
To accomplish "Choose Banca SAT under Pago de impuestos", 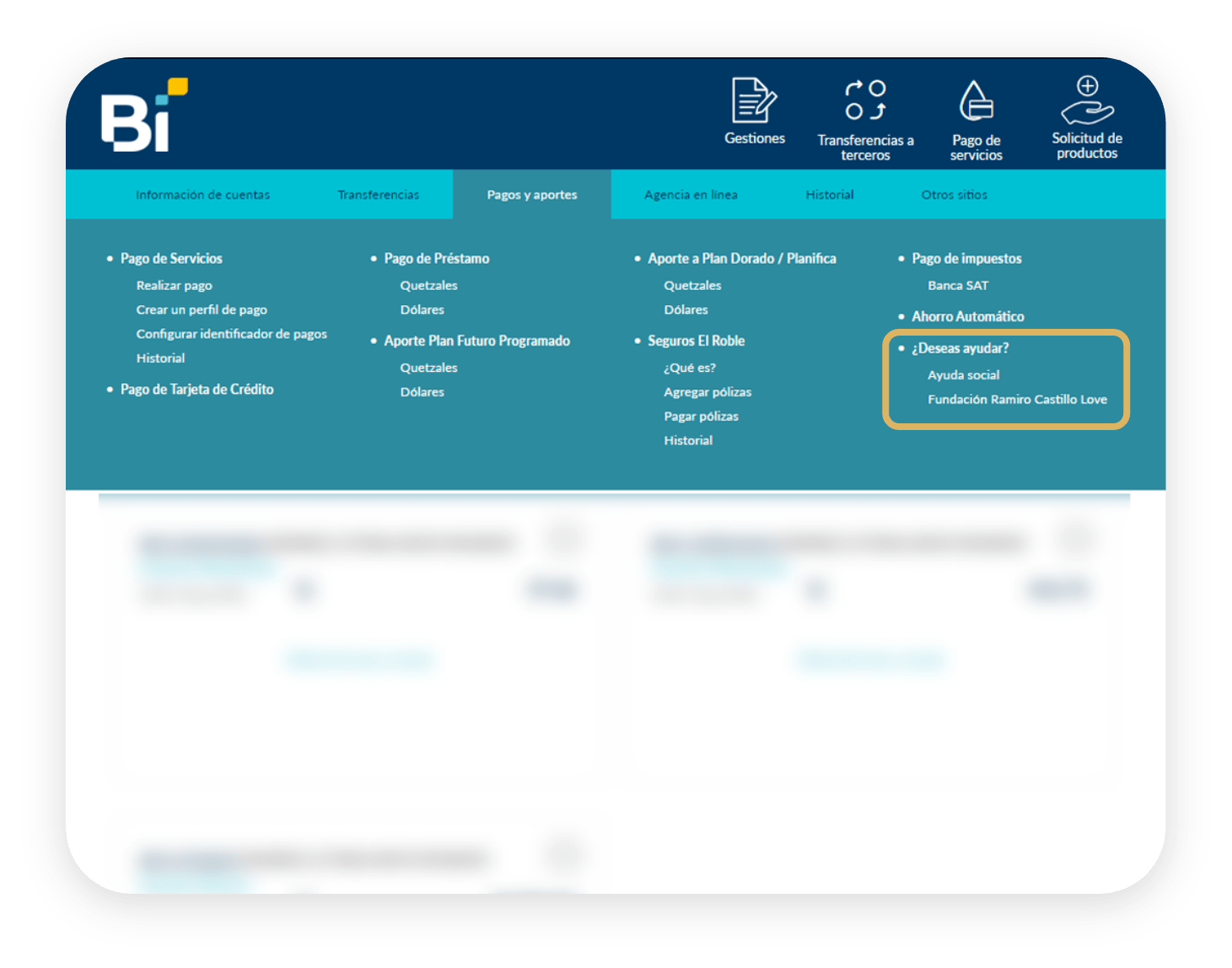I will (958, 286).
